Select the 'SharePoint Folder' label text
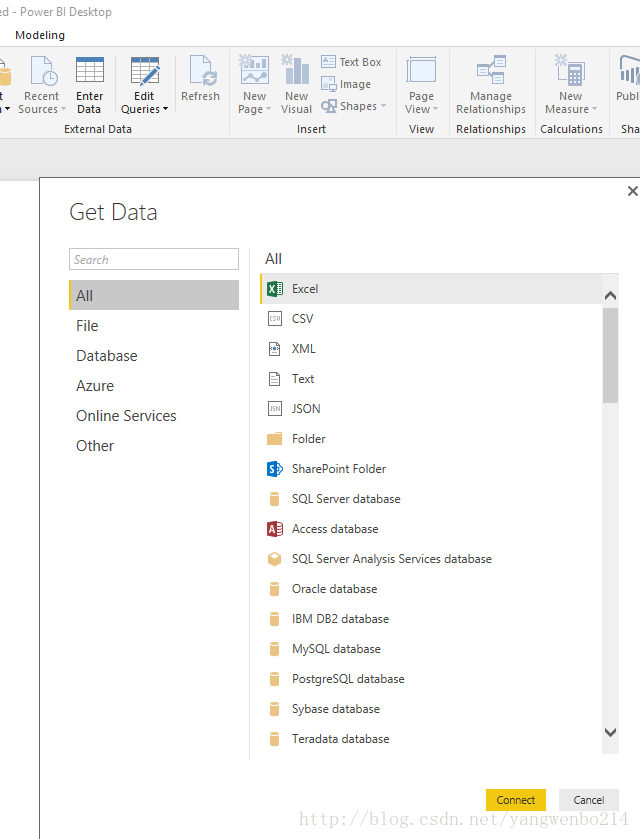This screenshot has height=839, width=640. point(339,469)
